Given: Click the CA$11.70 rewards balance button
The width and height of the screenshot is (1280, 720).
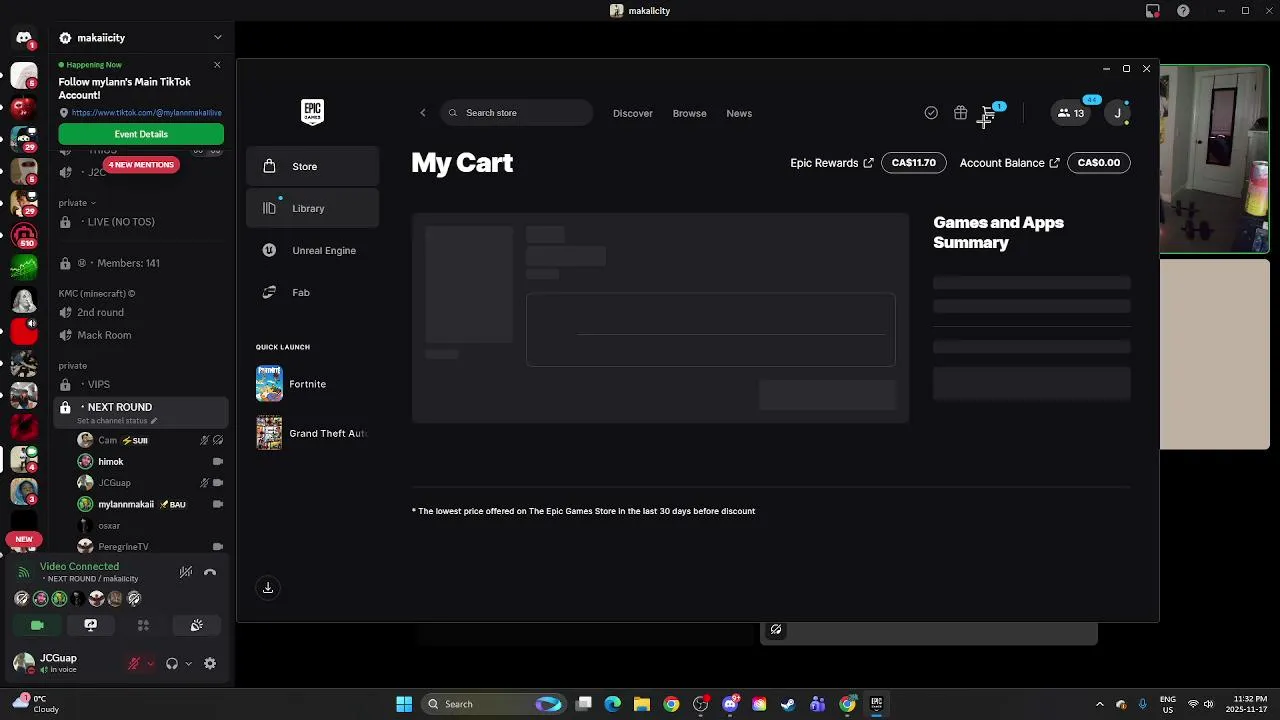Looking at the screenshot, I should tap(913, 163).
